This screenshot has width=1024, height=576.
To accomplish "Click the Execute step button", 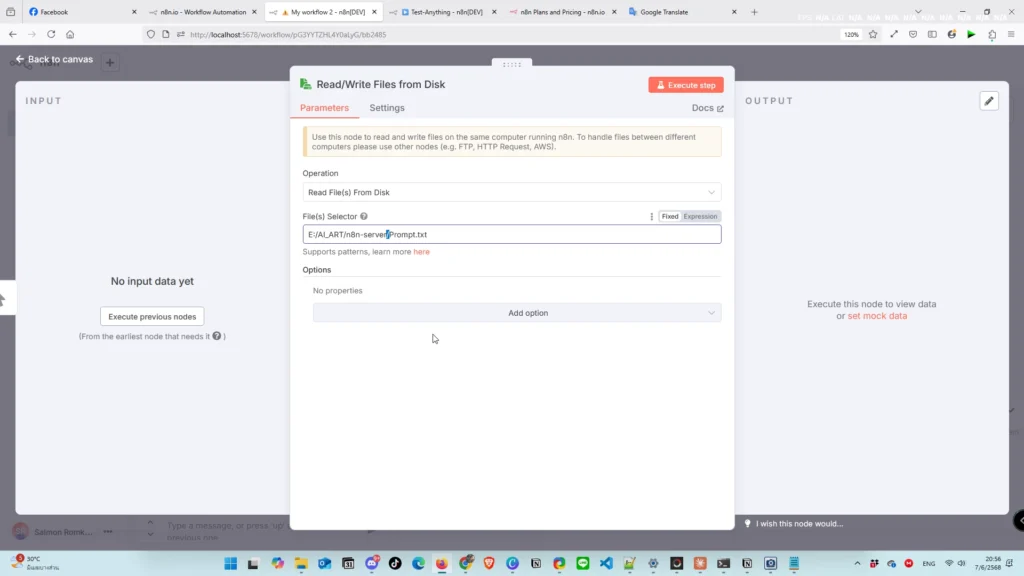I will [685, 85].
